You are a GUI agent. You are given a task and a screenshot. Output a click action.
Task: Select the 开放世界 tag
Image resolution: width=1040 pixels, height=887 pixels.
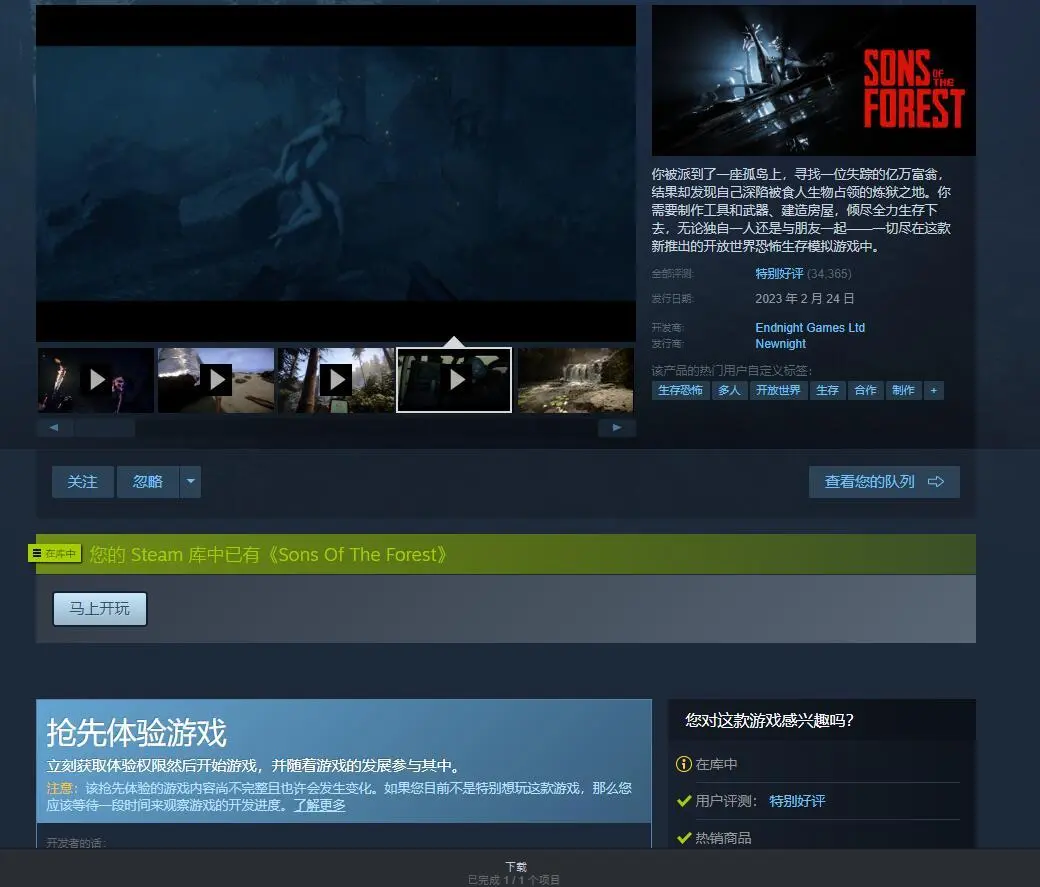[x=779, y=390]
